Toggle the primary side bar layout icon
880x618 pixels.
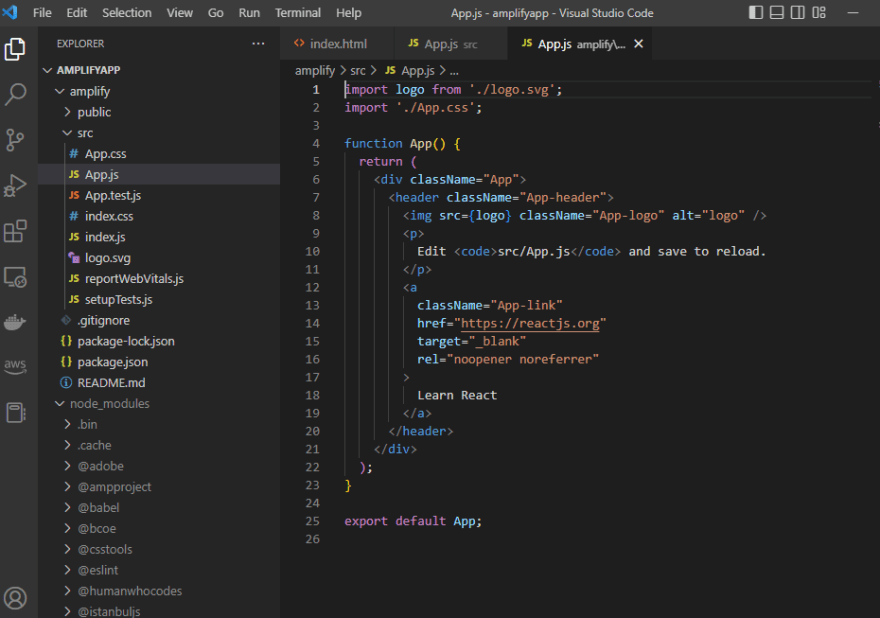pyautogui.click(x=755, y=12)
